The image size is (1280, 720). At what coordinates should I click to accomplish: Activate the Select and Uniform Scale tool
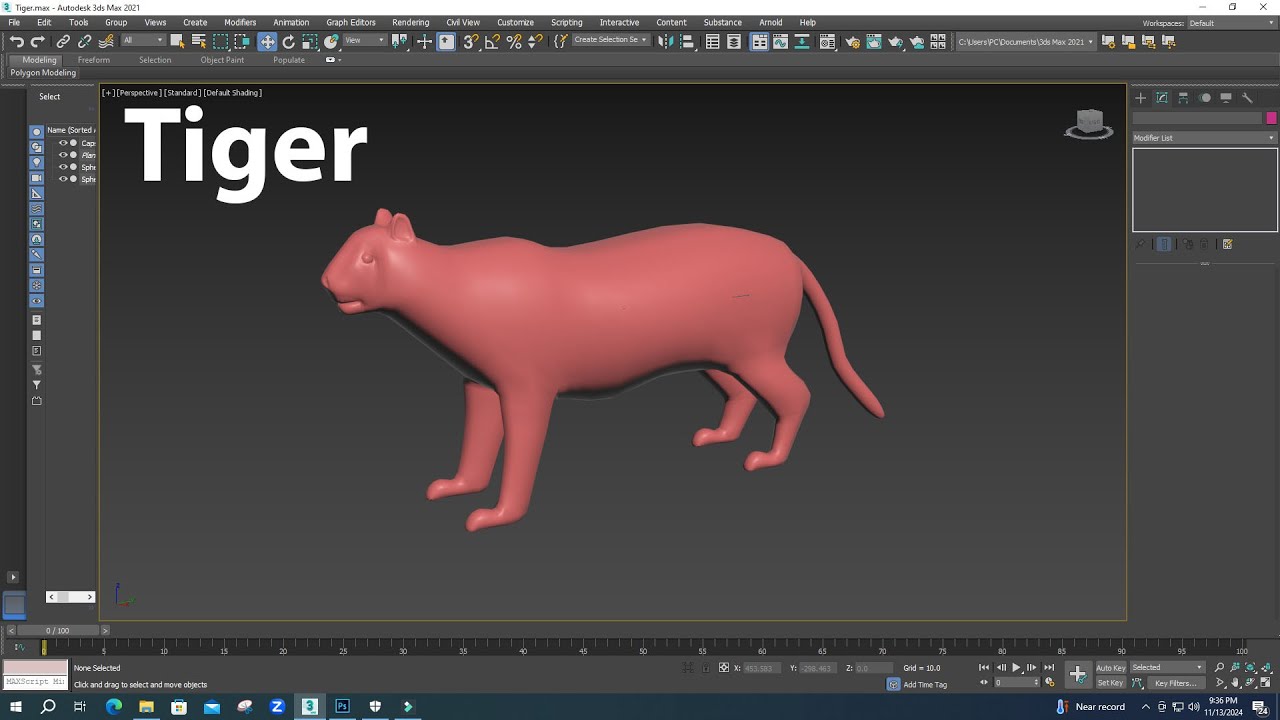point(310,41)
